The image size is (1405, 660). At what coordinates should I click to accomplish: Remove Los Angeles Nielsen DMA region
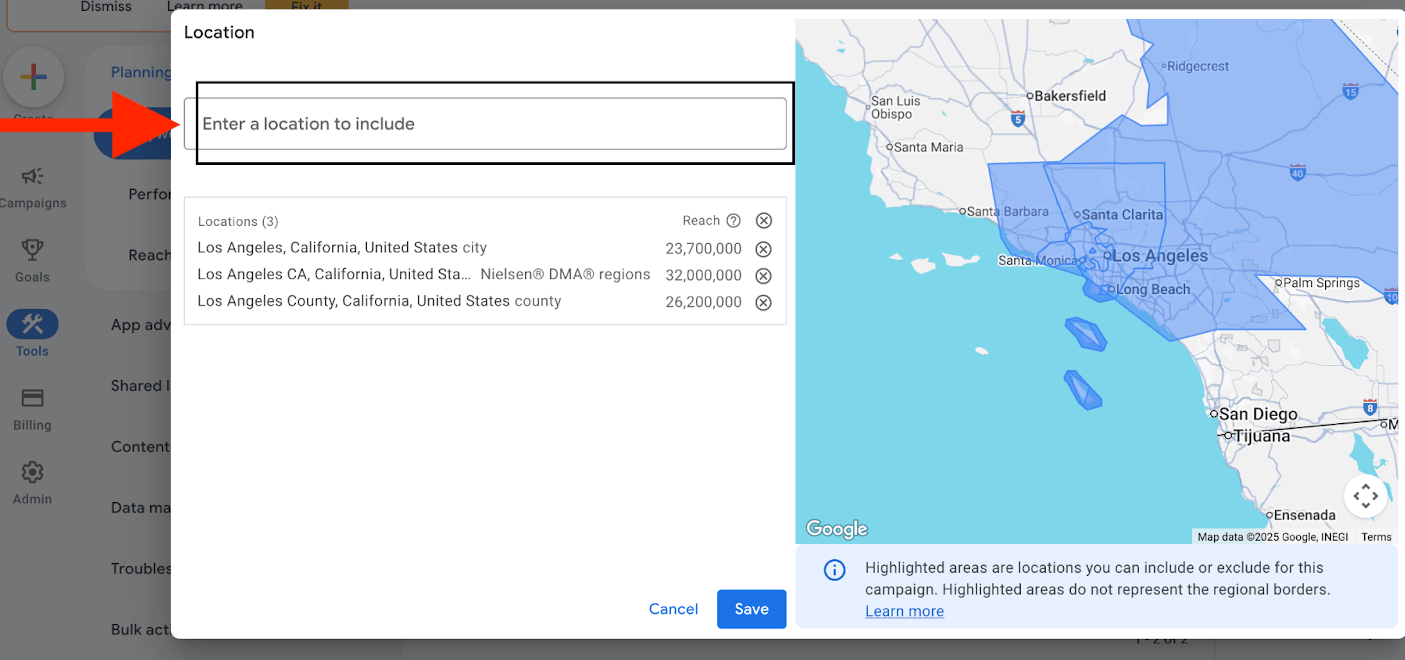click(x=763, y=276)
